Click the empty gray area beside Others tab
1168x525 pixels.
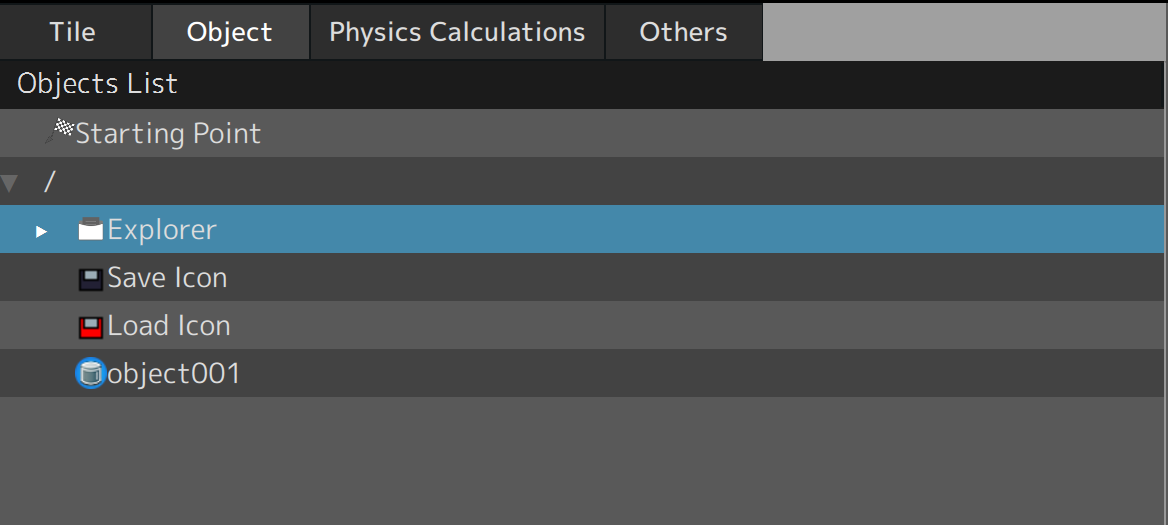(964, 32)
